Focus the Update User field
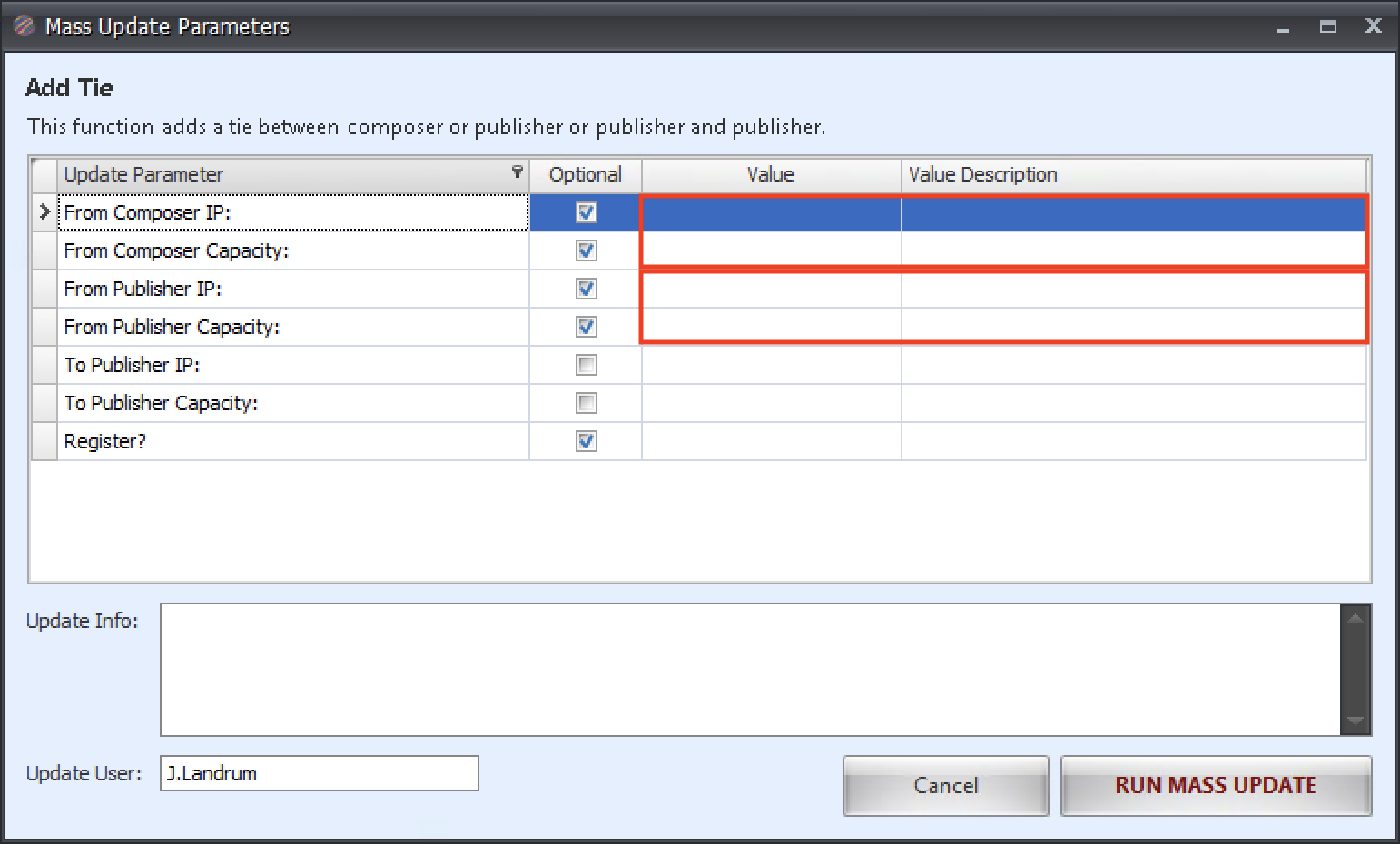This screenshot has height=844, width=1400. click(x=319, y=773)
